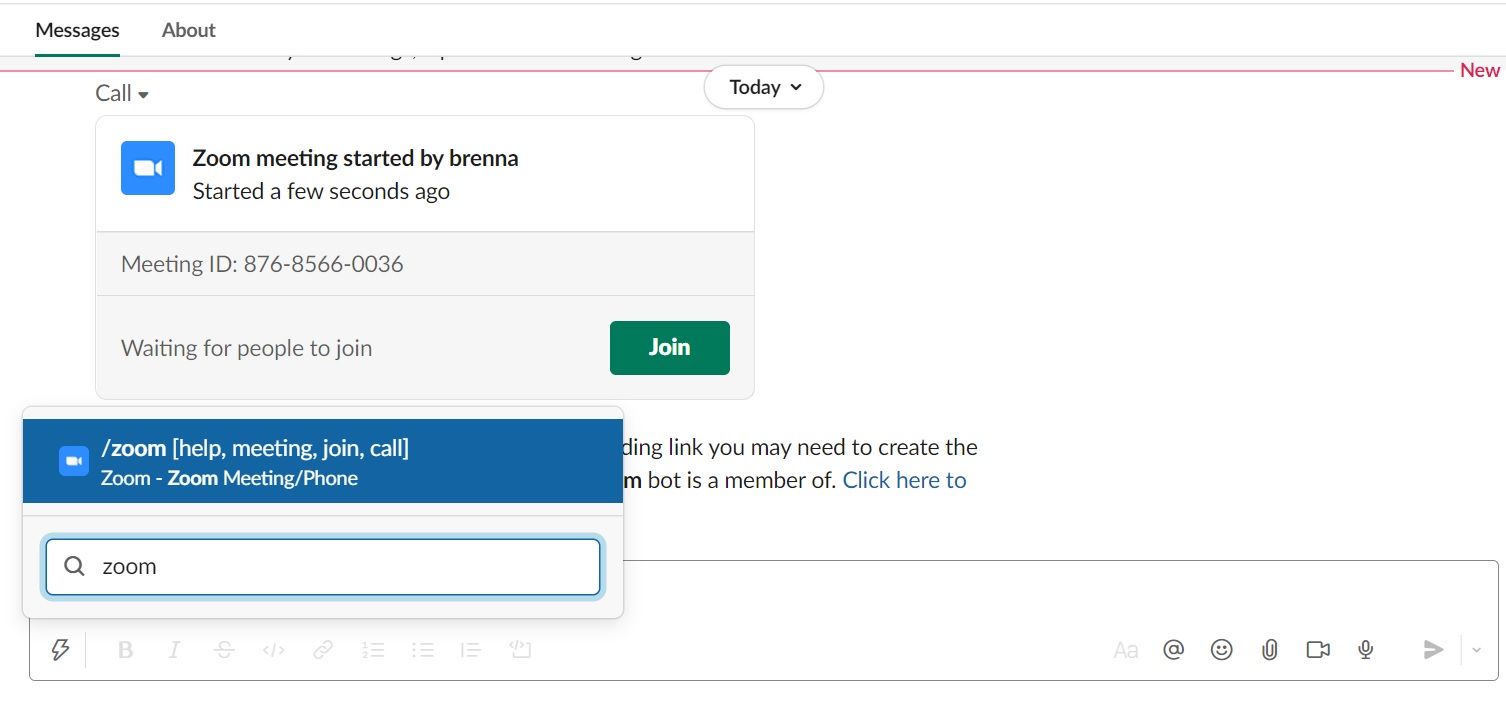Viewport: 1506px width, 713px height.
Task: Join the Zoom meeting
Action: tap(669, 347)
